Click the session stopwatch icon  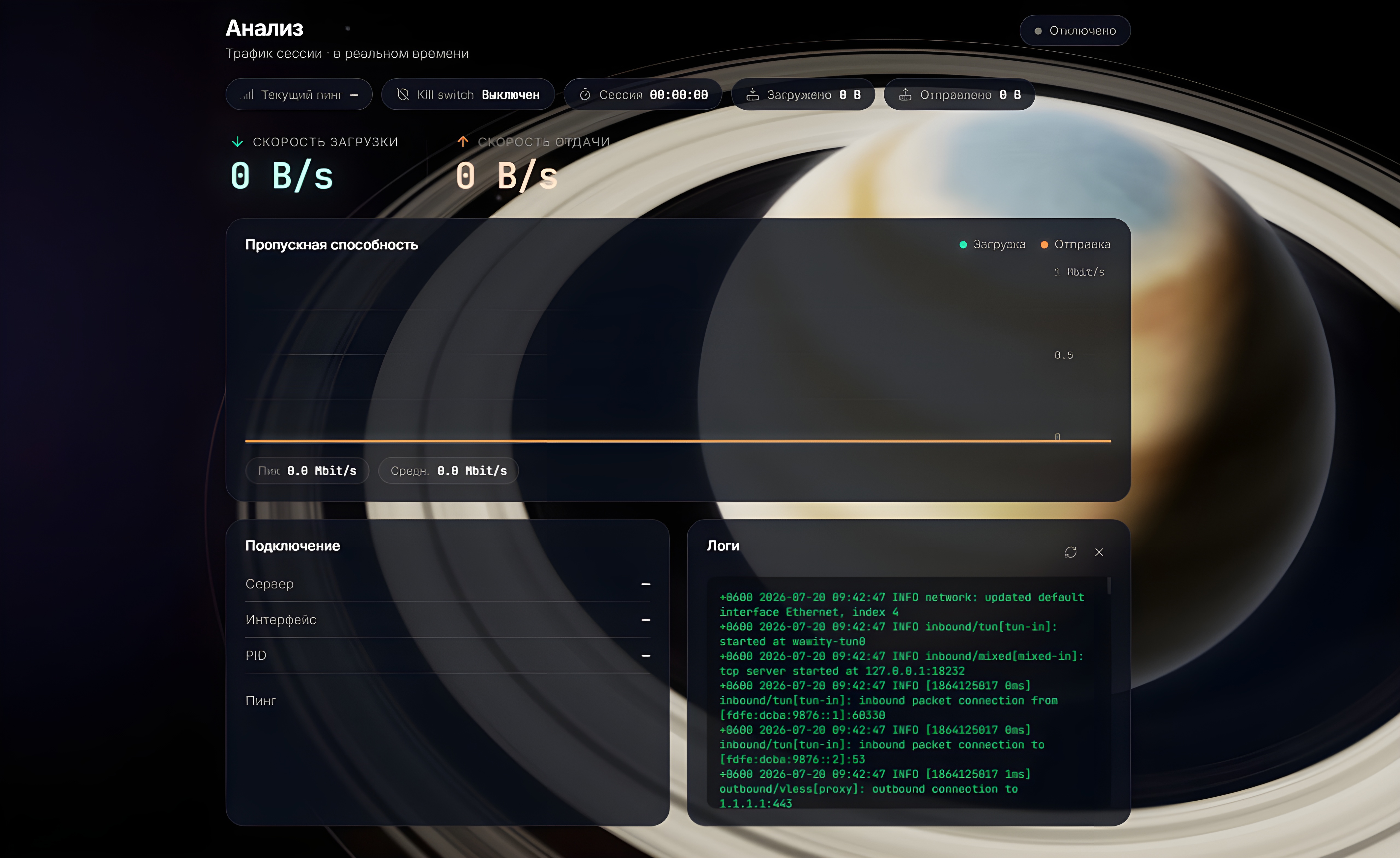click(585, 94)
